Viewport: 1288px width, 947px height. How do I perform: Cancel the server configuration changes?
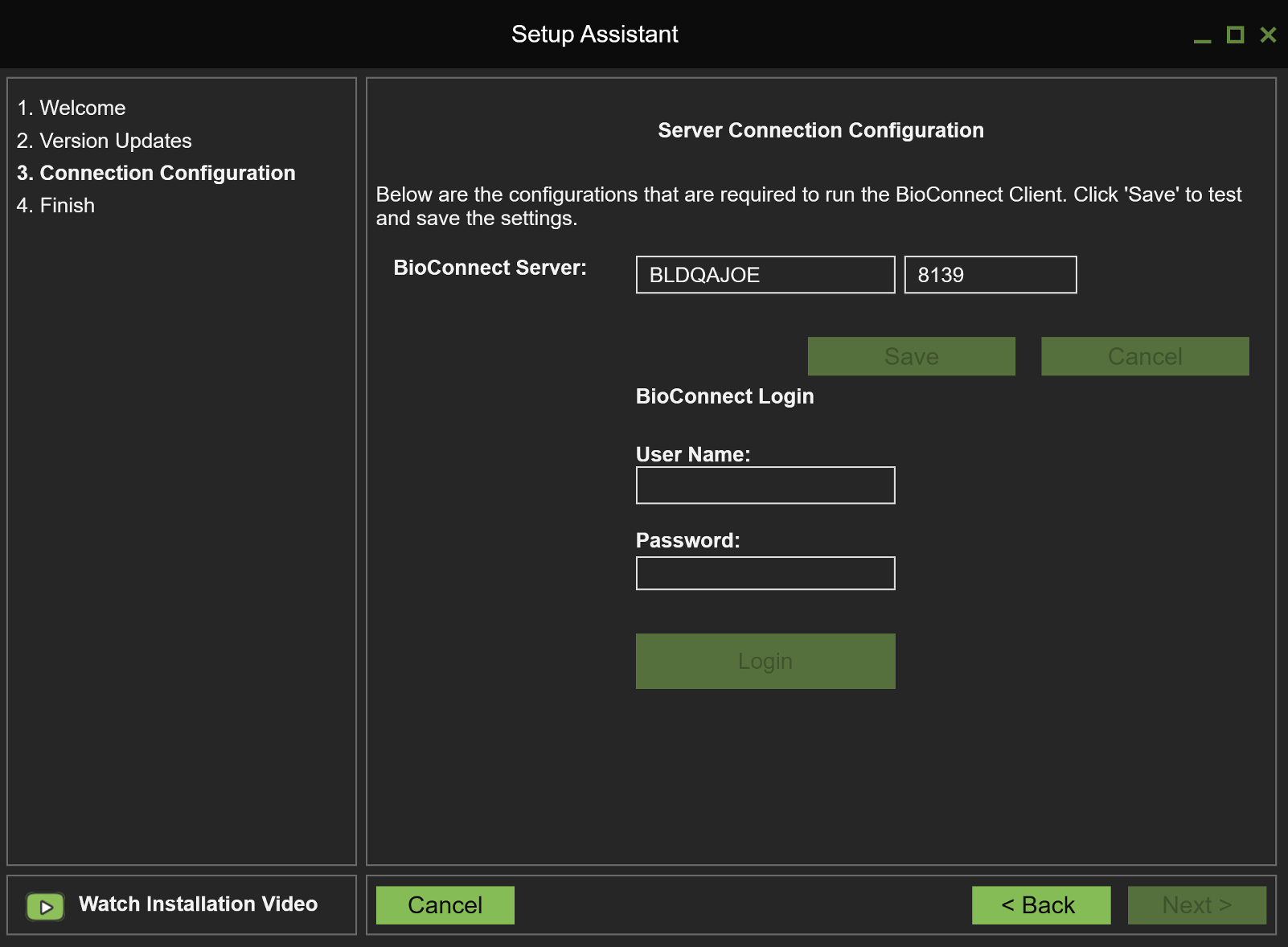point(1145,356)
